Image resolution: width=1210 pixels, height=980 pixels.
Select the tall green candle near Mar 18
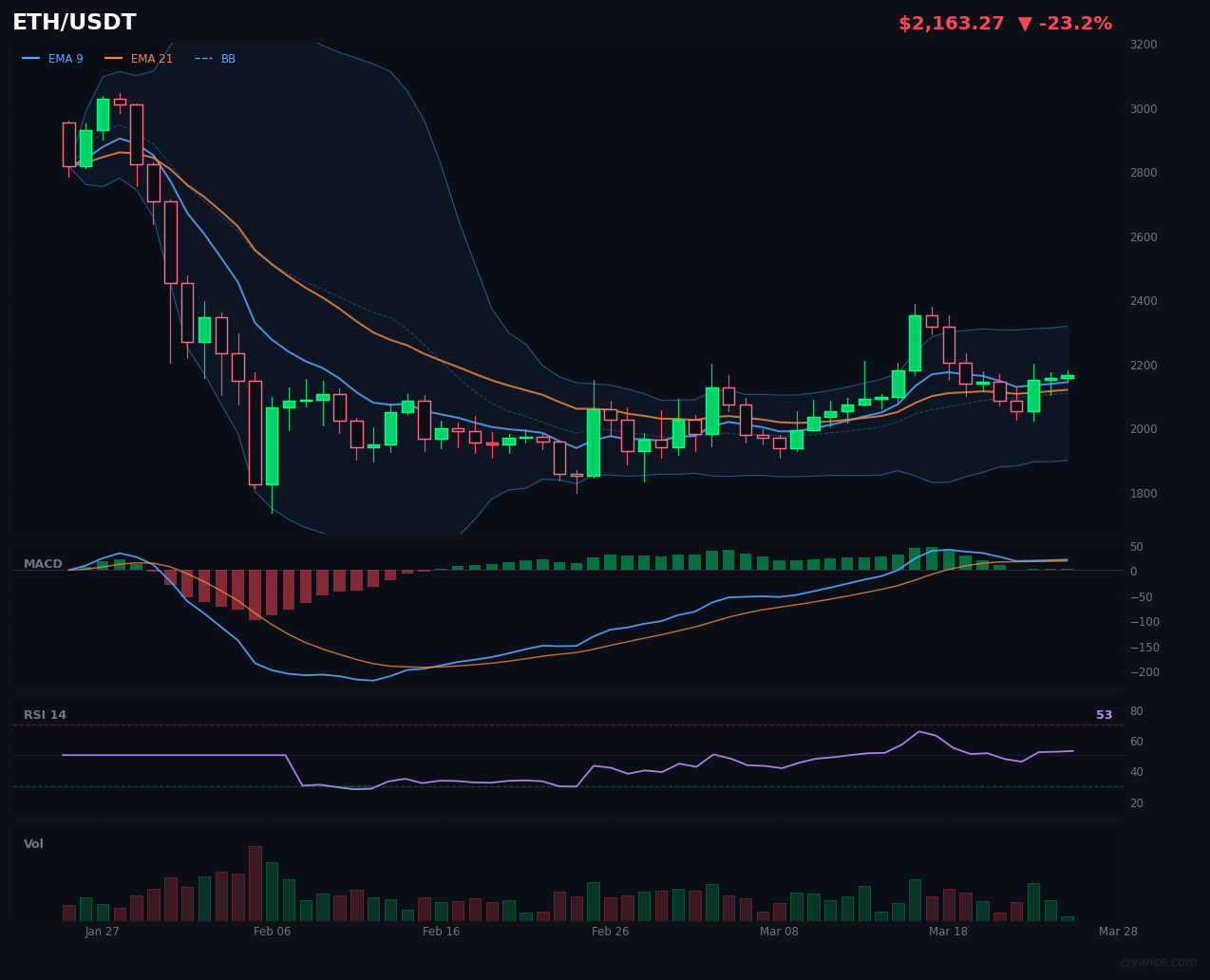pos(914,342)
